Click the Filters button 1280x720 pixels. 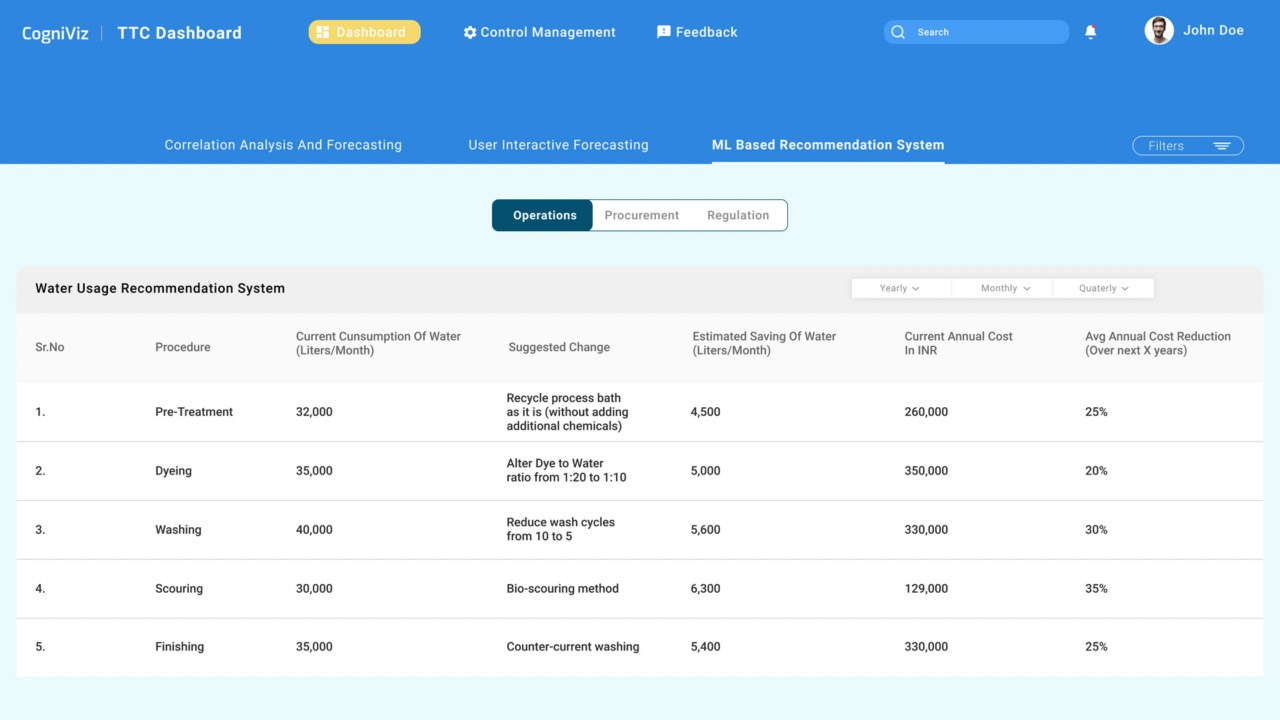point(1188,146)
